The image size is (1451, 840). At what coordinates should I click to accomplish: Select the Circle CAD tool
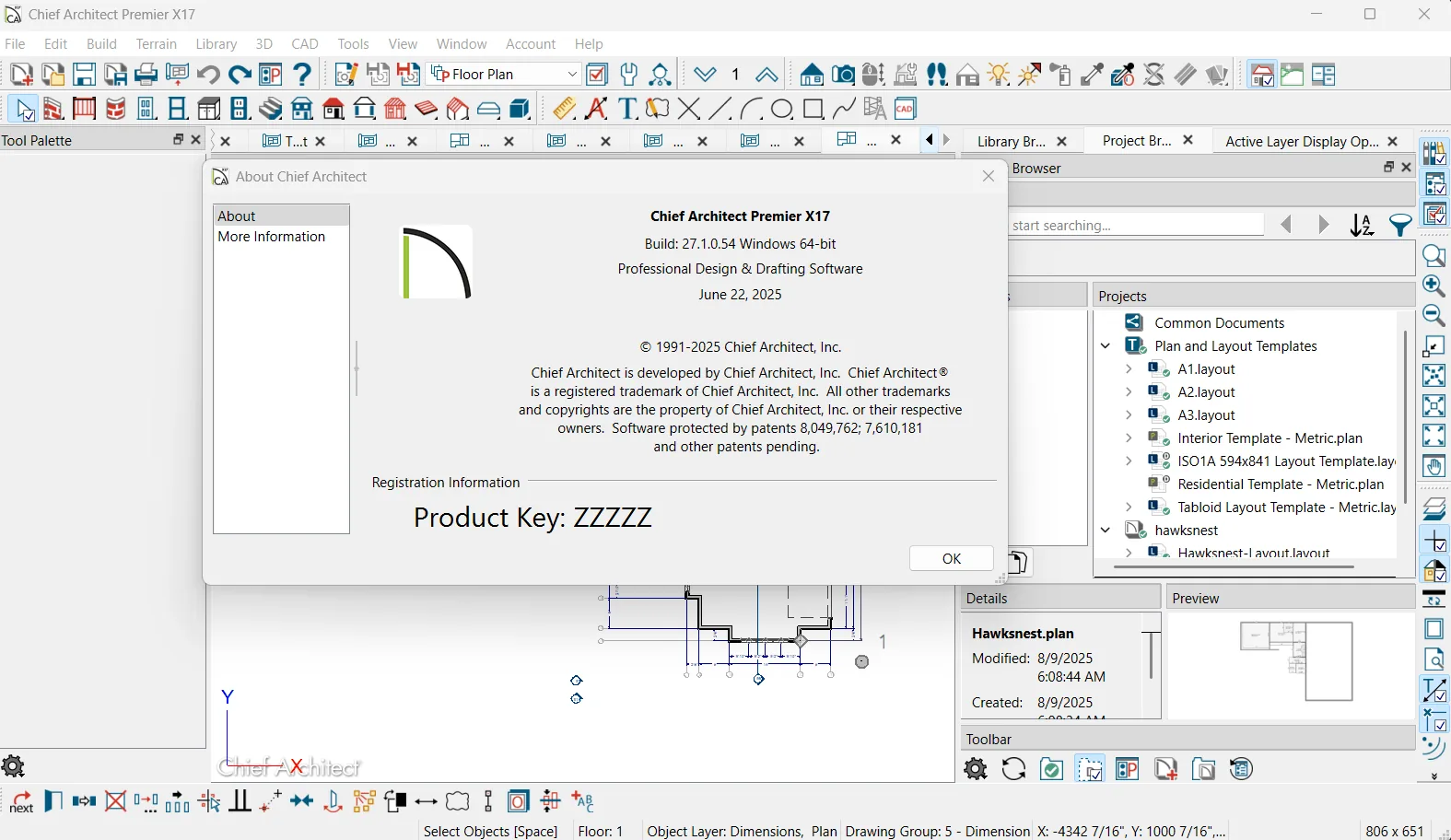coord(782,109)
